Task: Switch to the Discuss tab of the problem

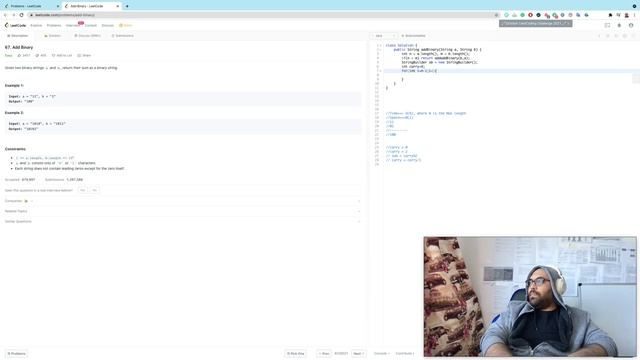Action: click(x=87, y=36)
